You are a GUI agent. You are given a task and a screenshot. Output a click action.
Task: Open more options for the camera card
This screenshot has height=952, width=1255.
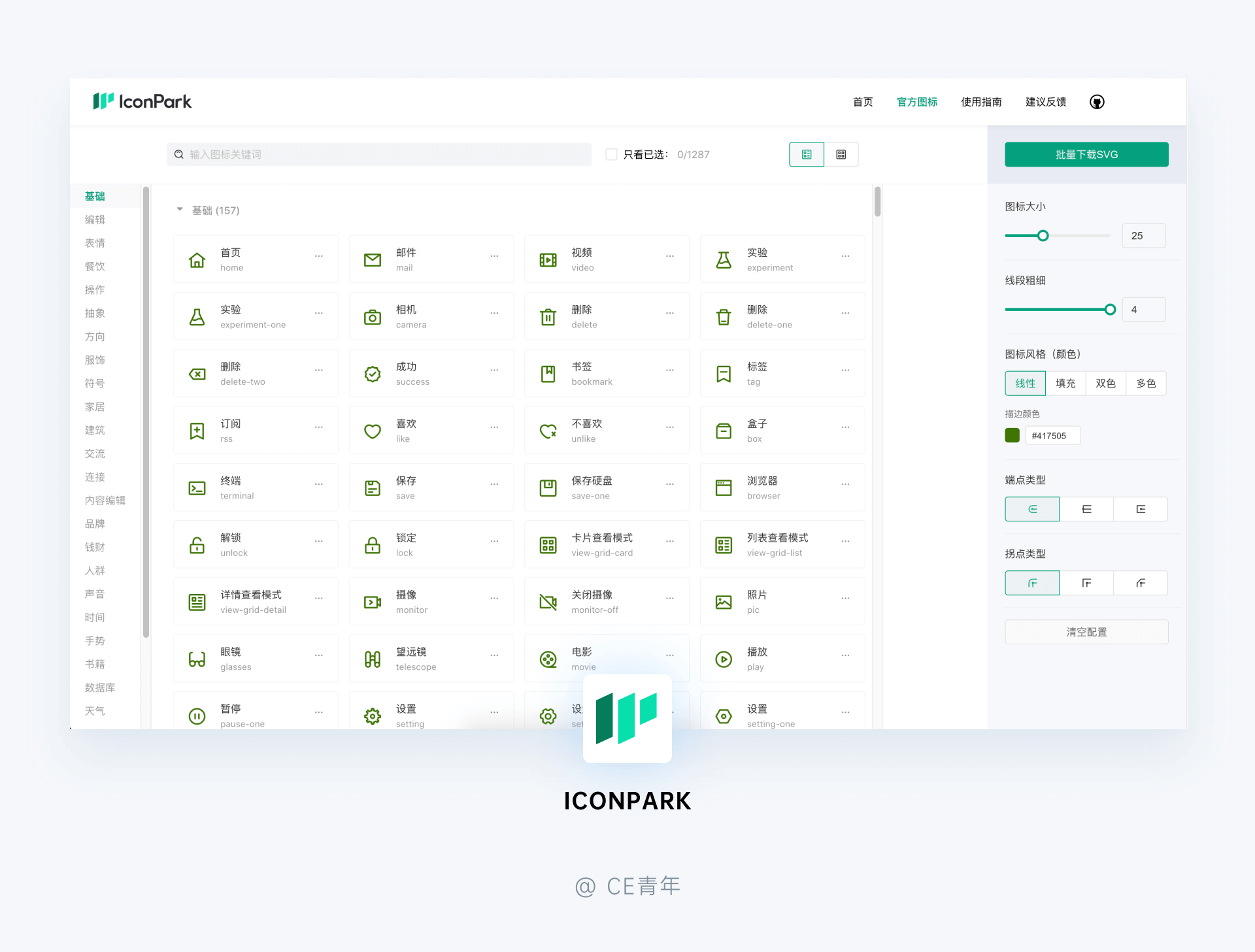click(x=494, y=313)
